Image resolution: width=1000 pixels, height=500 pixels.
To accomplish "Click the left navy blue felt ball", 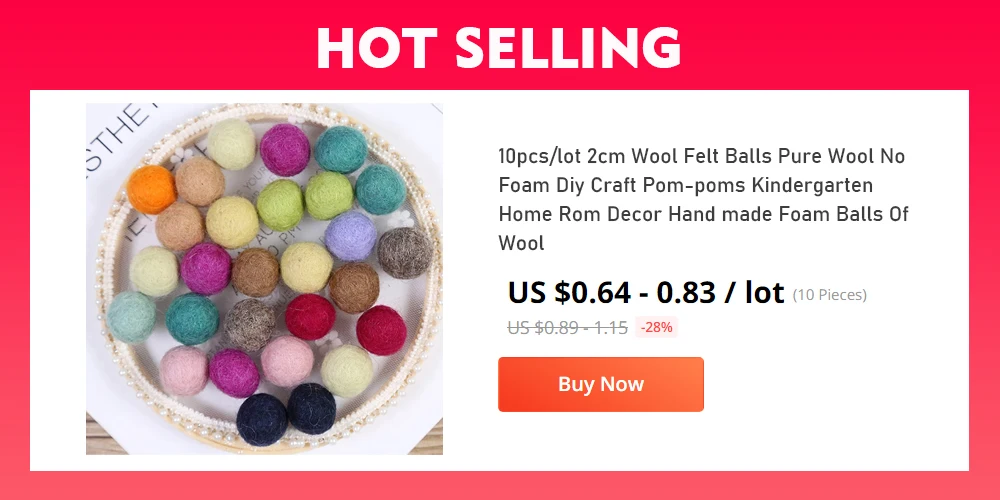I will coord(261,419).
